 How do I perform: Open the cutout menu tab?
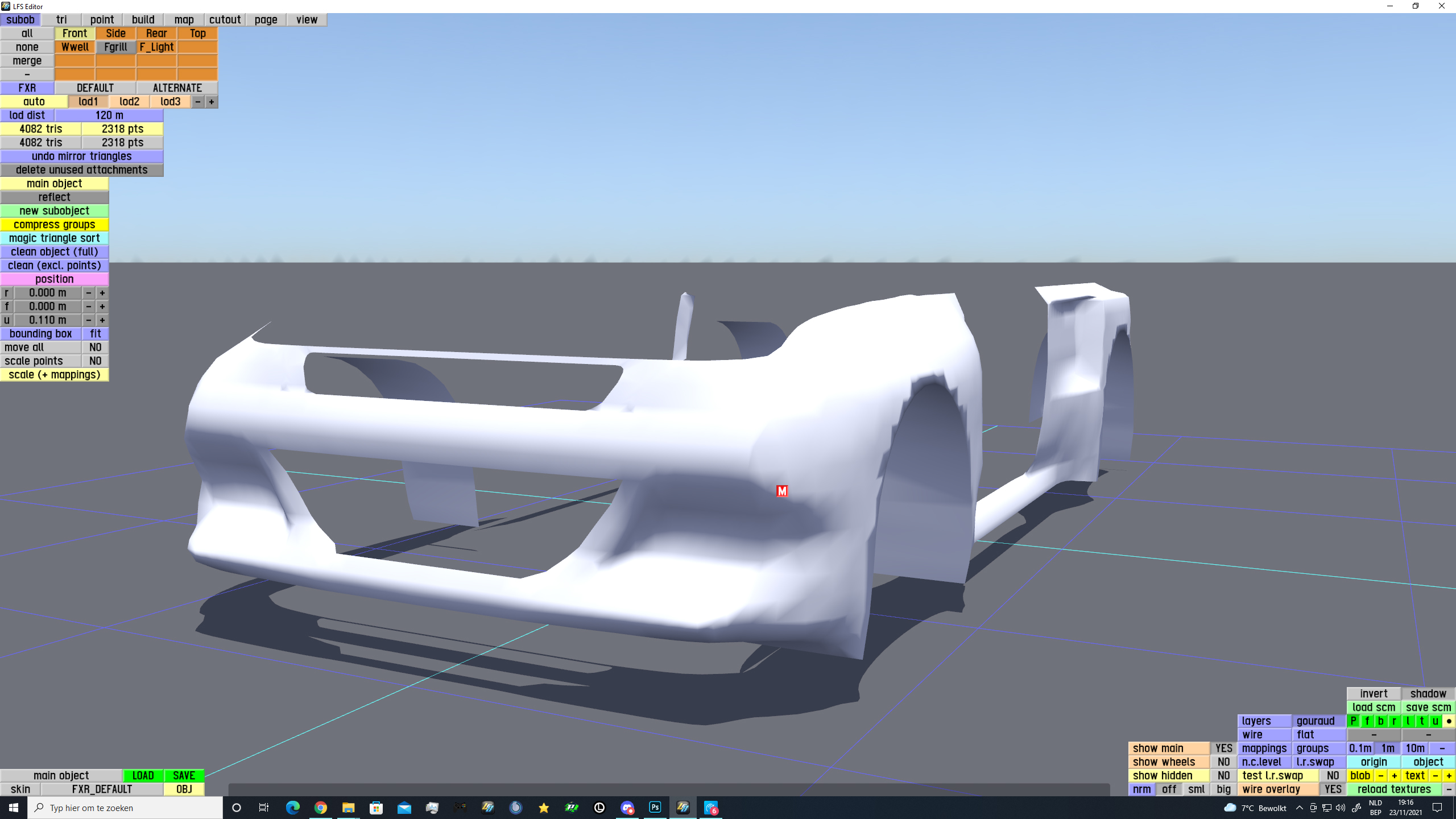point(225,20)
